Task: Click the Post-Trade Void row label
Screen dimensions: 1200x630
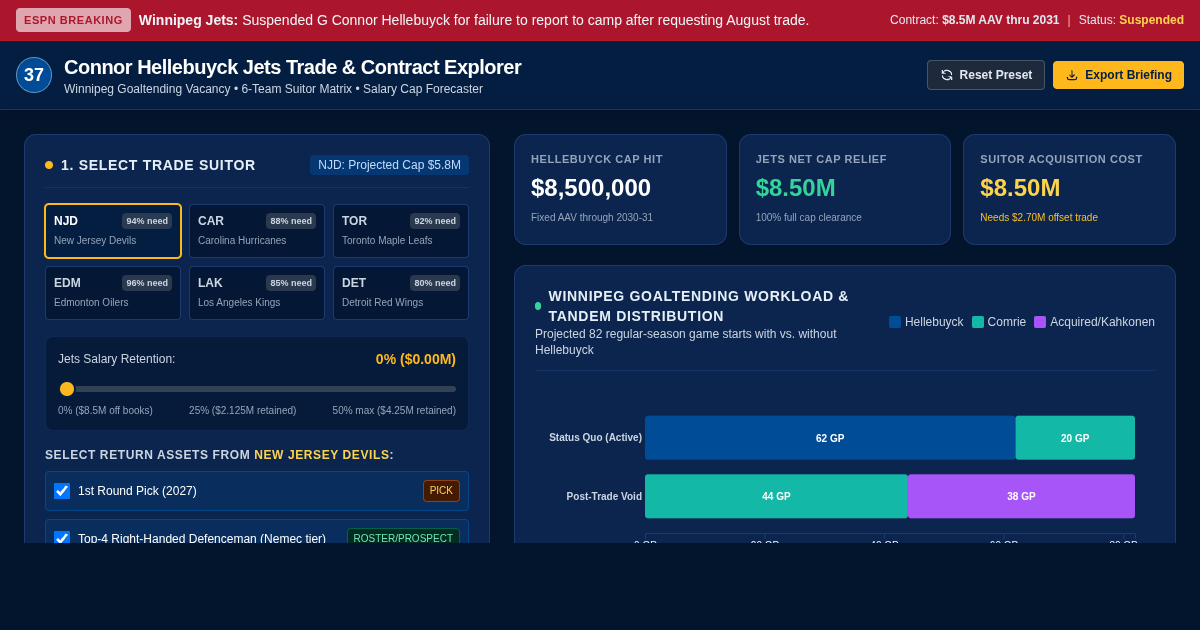Action: (x=604, y=496)
